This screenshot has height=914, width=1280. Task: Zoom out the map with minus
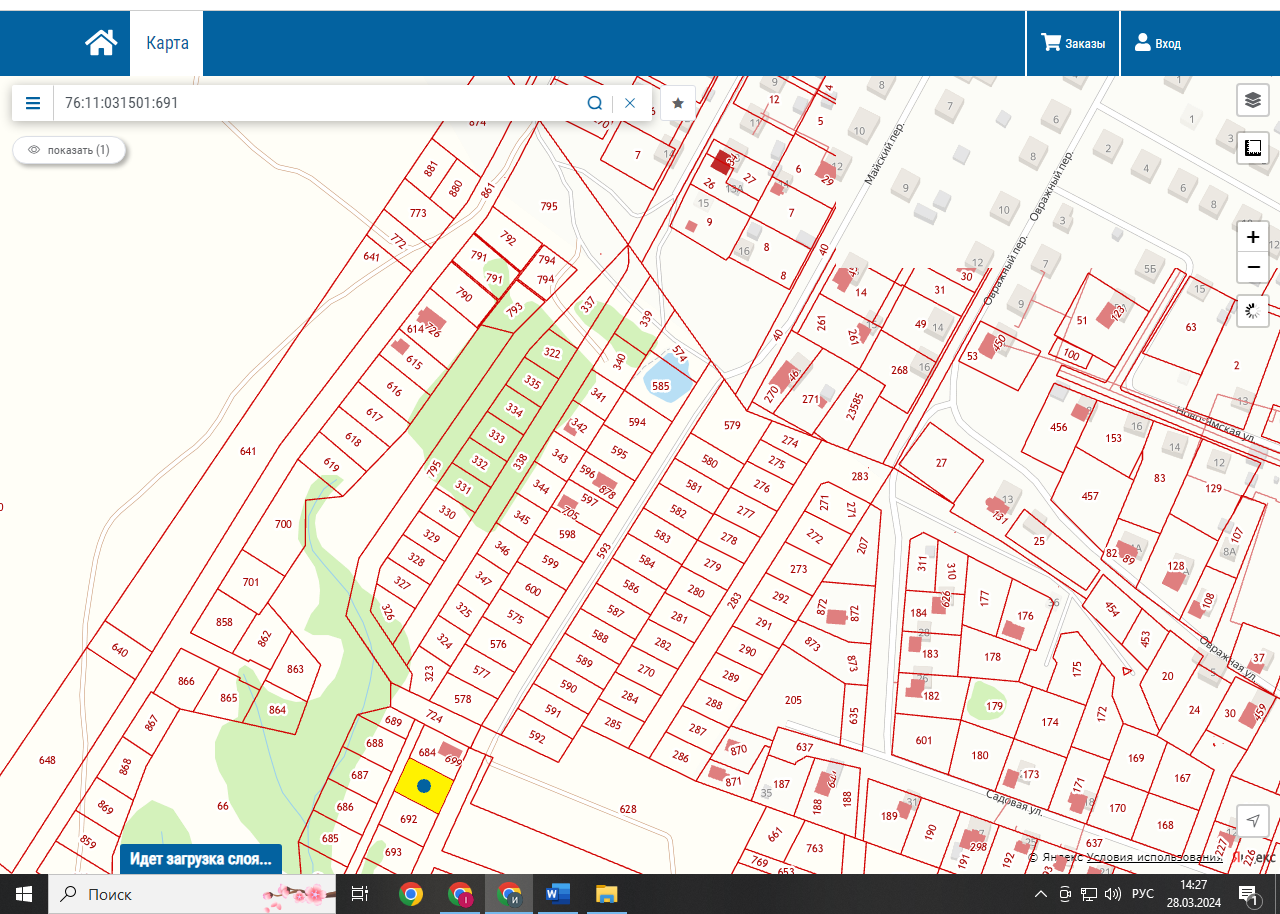pyautogui.click(x=1252, y=268)
